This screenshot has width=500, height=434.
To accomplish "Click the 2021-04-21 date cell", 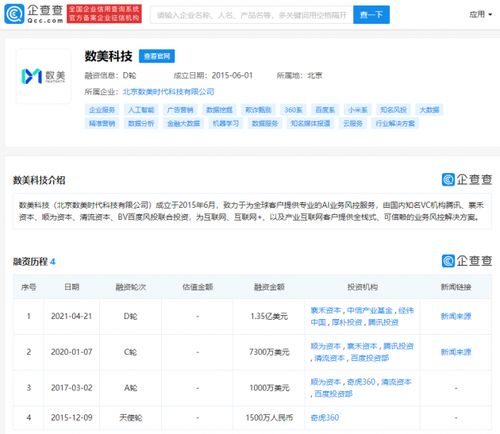I will [x=72, y=316].
